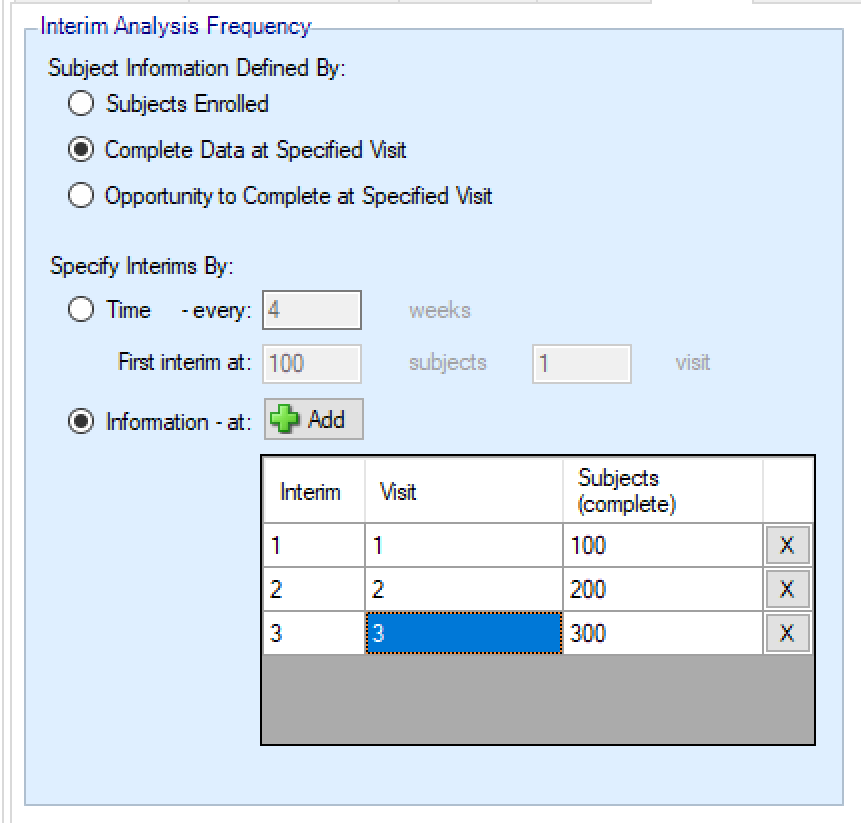This screenshot has height=823, width=861.
Task: Click the visit input field showing 1
Action: point(581,364)
